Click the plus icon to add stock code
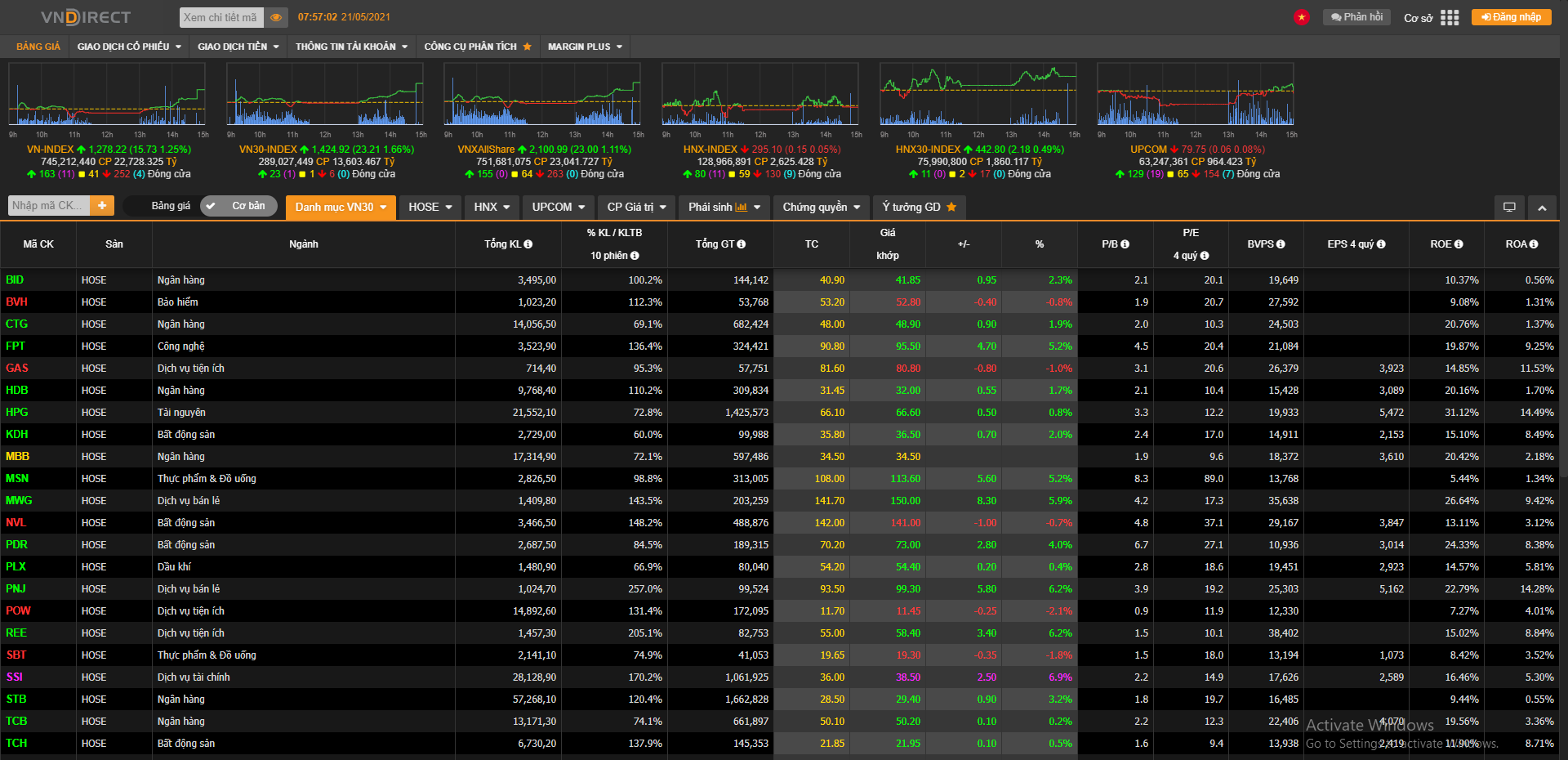Screen dimensions: 1568x760 tap(102, 206)
